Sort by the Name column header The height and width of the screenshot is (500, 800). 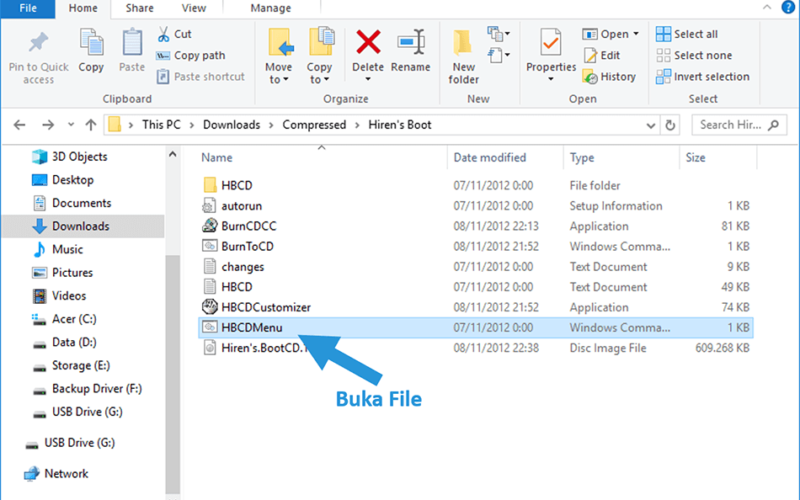217,158
